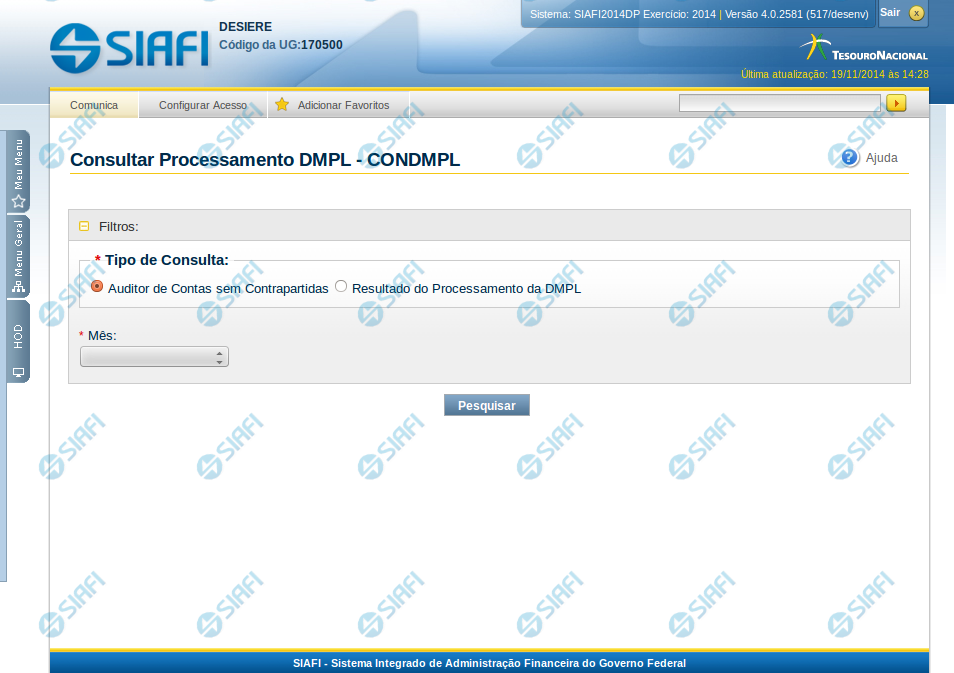The image size is (954, 673).
Task: Click the Sair logout text
Action: pos(890,12)
